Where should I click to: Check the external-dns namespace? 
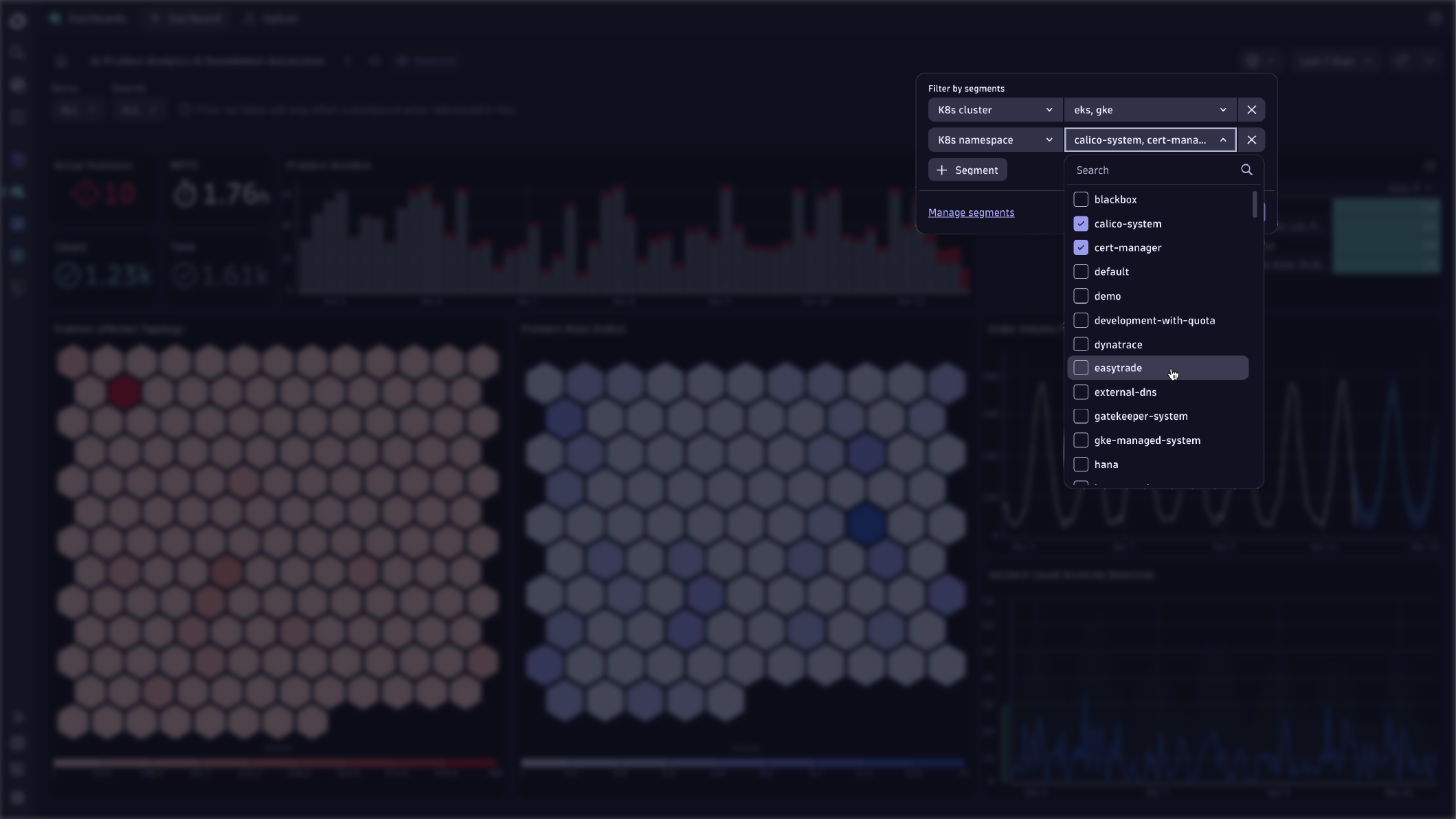pos(1081,392)
